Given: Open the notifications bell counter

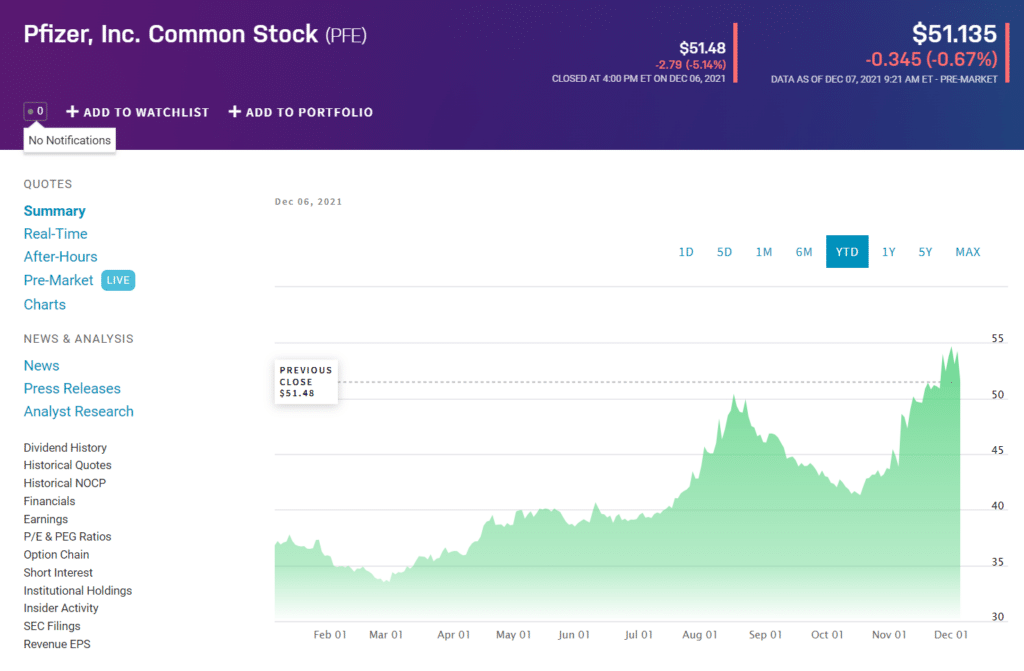Looking at the screenshot, I should [x=35, y=112].
